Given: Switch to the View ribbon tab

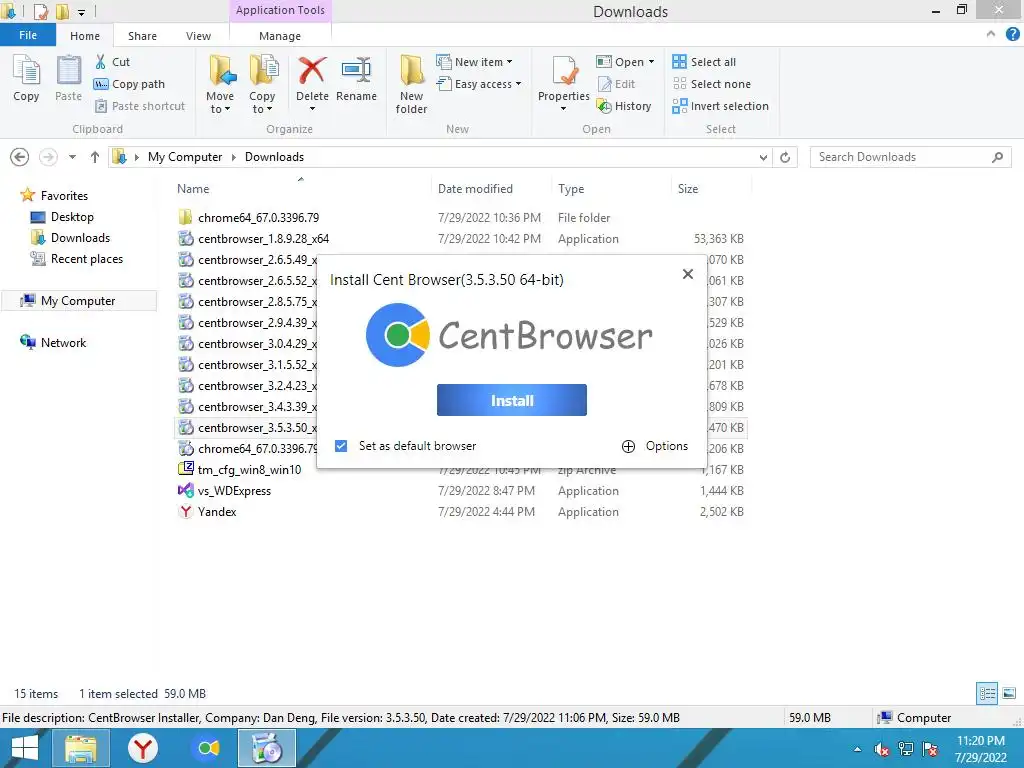Looking at the screenshot, I should click(198, 36).
